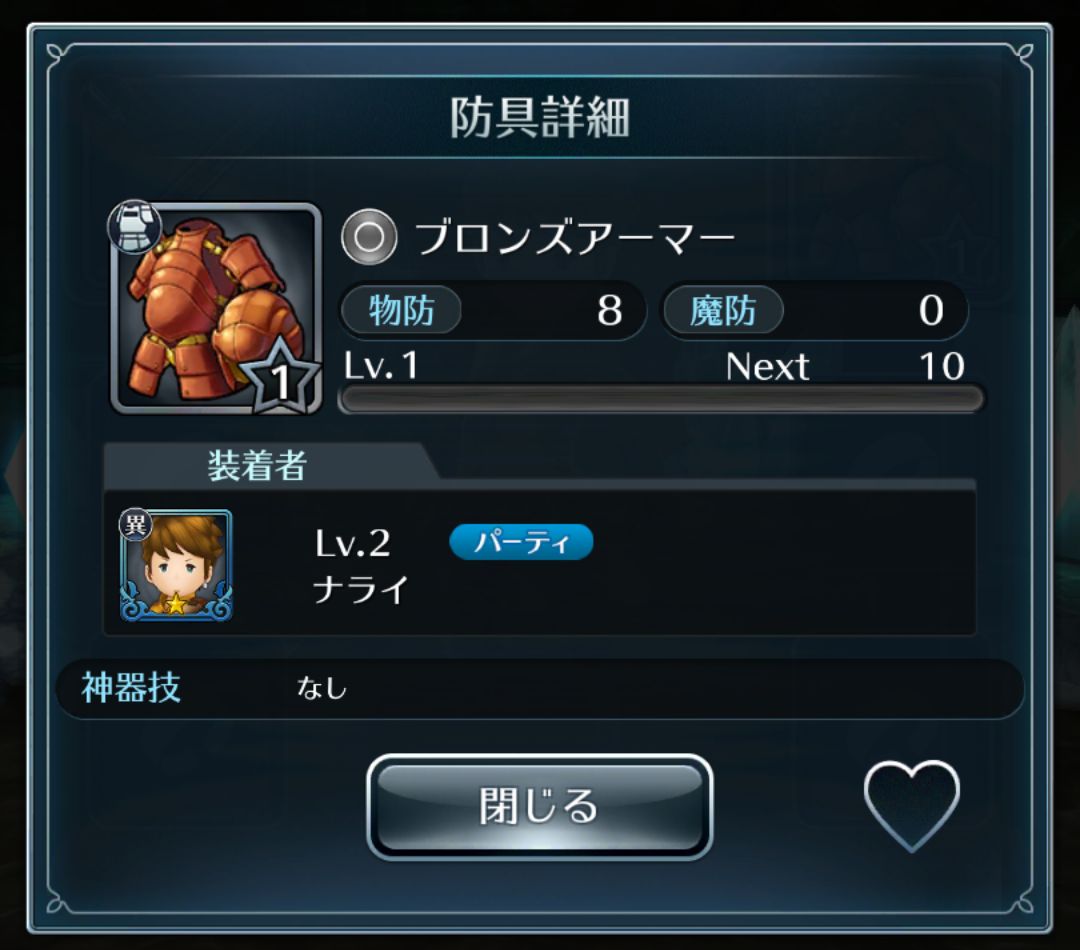The width and height of the screenshot is (1080, 950).
Task: Click the round attribute icon beside ブロンズアーマー
Action: (369, 238)
